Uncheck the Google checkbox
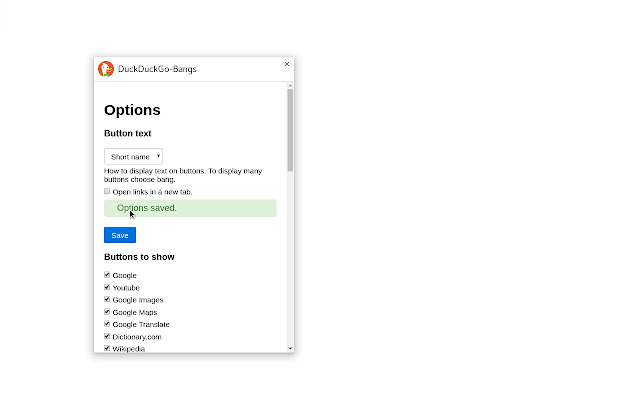 107,275
